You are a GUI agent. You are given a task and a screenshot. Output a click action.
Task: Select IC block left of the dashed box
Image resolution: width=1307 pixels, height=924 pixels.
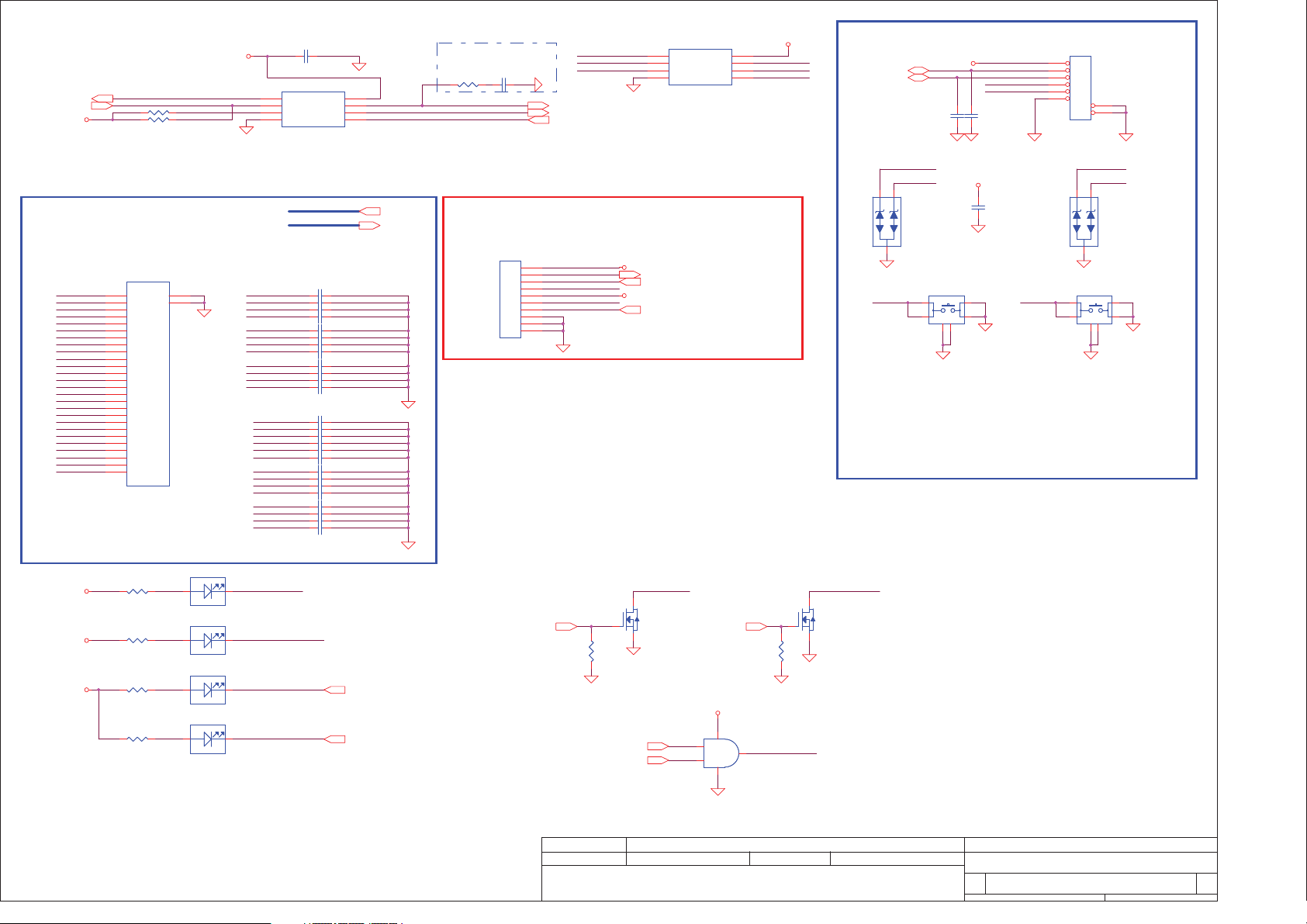pyautogui.click(x=313, y=109)
